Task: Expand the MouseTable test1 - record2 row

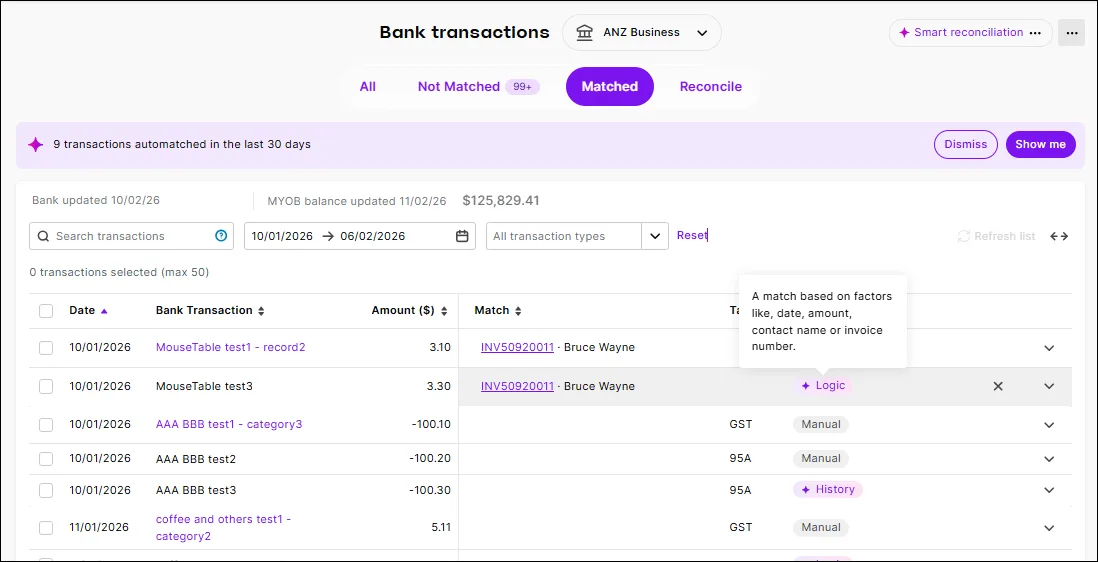Action: (1049, 348)
